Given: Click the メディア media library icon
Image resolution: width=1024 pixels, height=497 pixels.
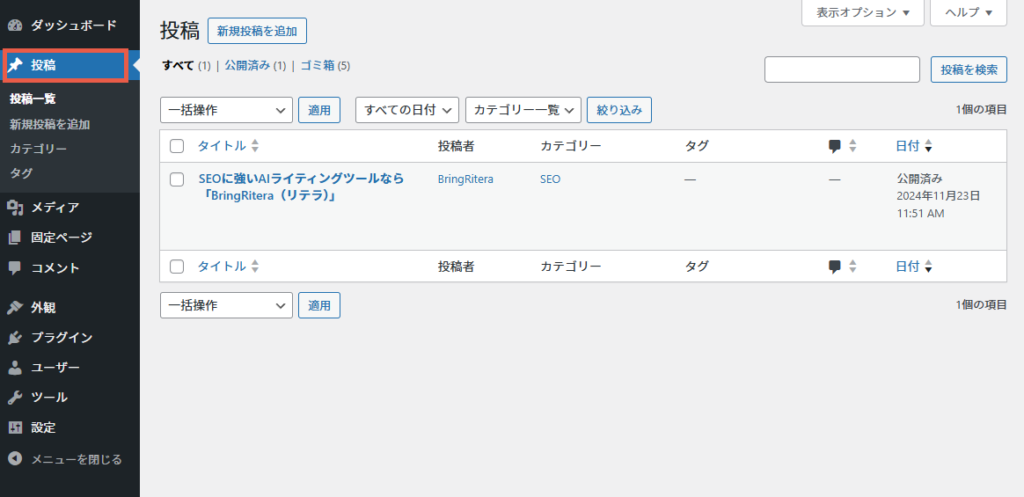Looking at the screenshot, I should (16, 208).
